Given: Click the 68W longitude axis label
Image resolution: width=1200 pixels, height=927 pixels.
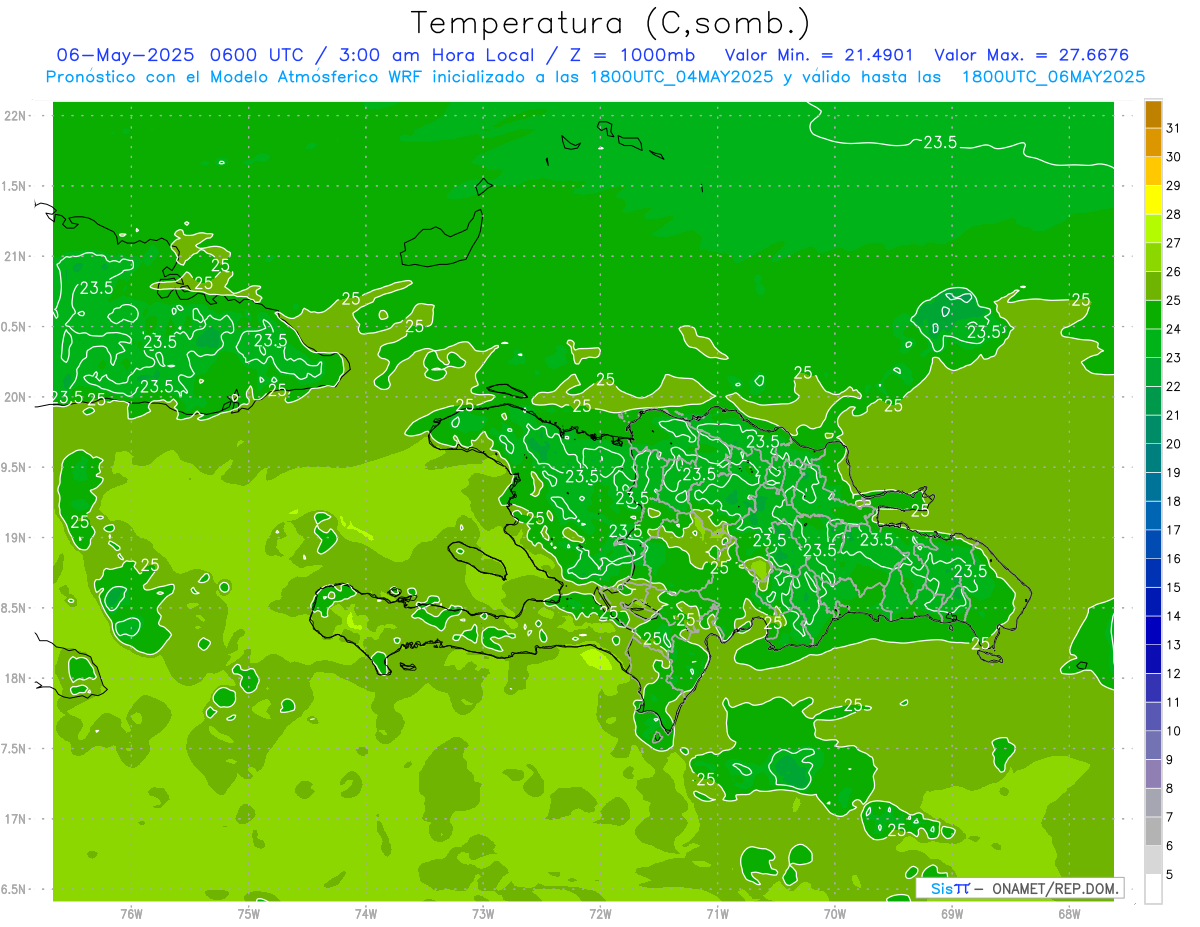Looking at the screenshot, I should [1069, 913].
